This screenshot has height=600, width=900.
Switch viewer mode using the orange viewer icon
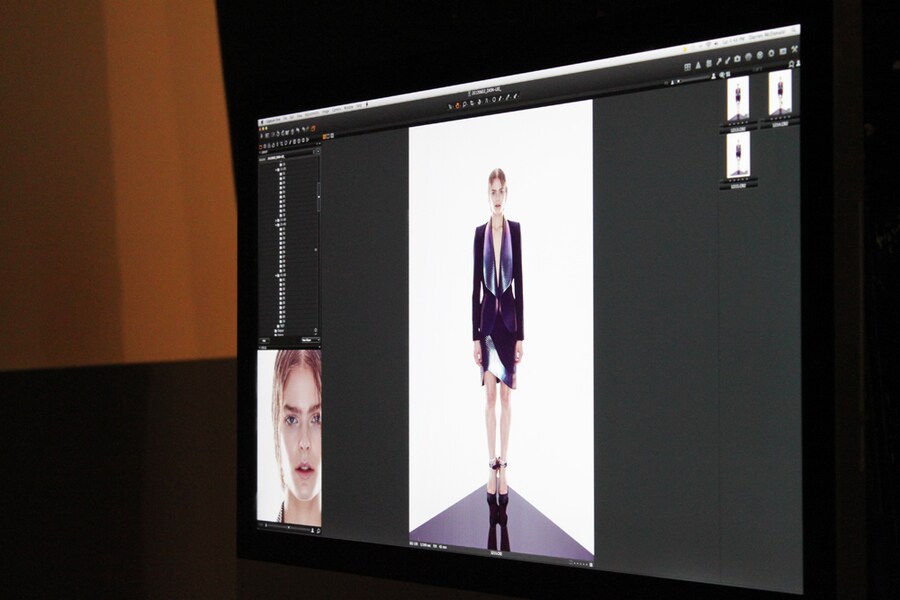point(324,137)
